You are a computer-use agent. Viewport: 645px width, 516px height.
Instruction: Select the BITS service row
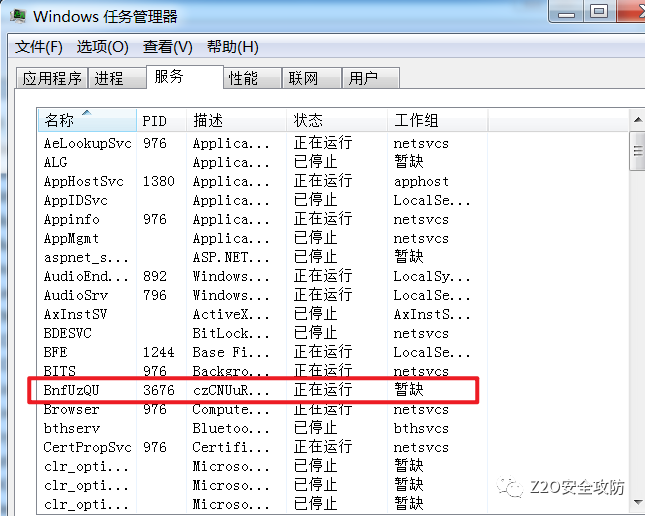[262, 371]
